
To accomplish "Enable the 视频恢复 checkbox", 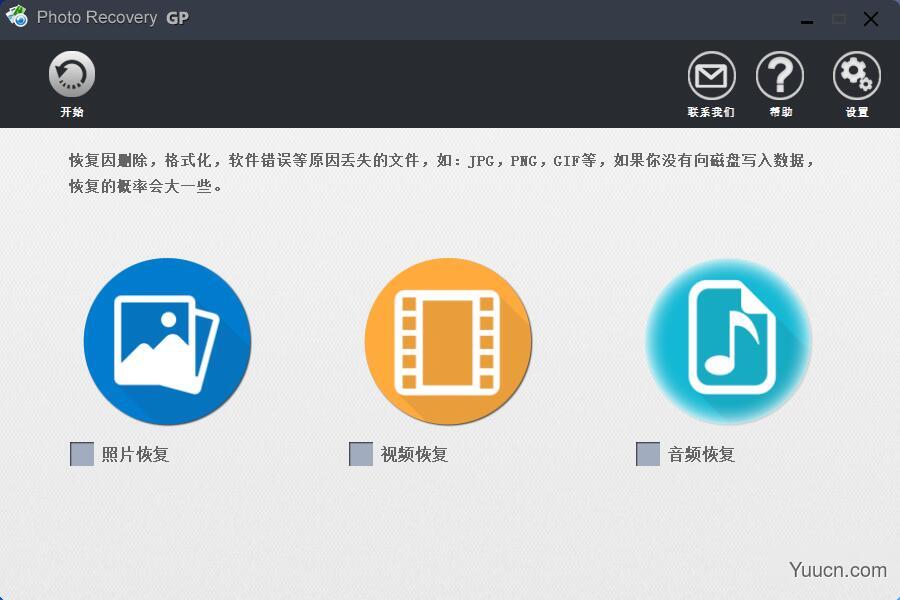I will (361, 454).
